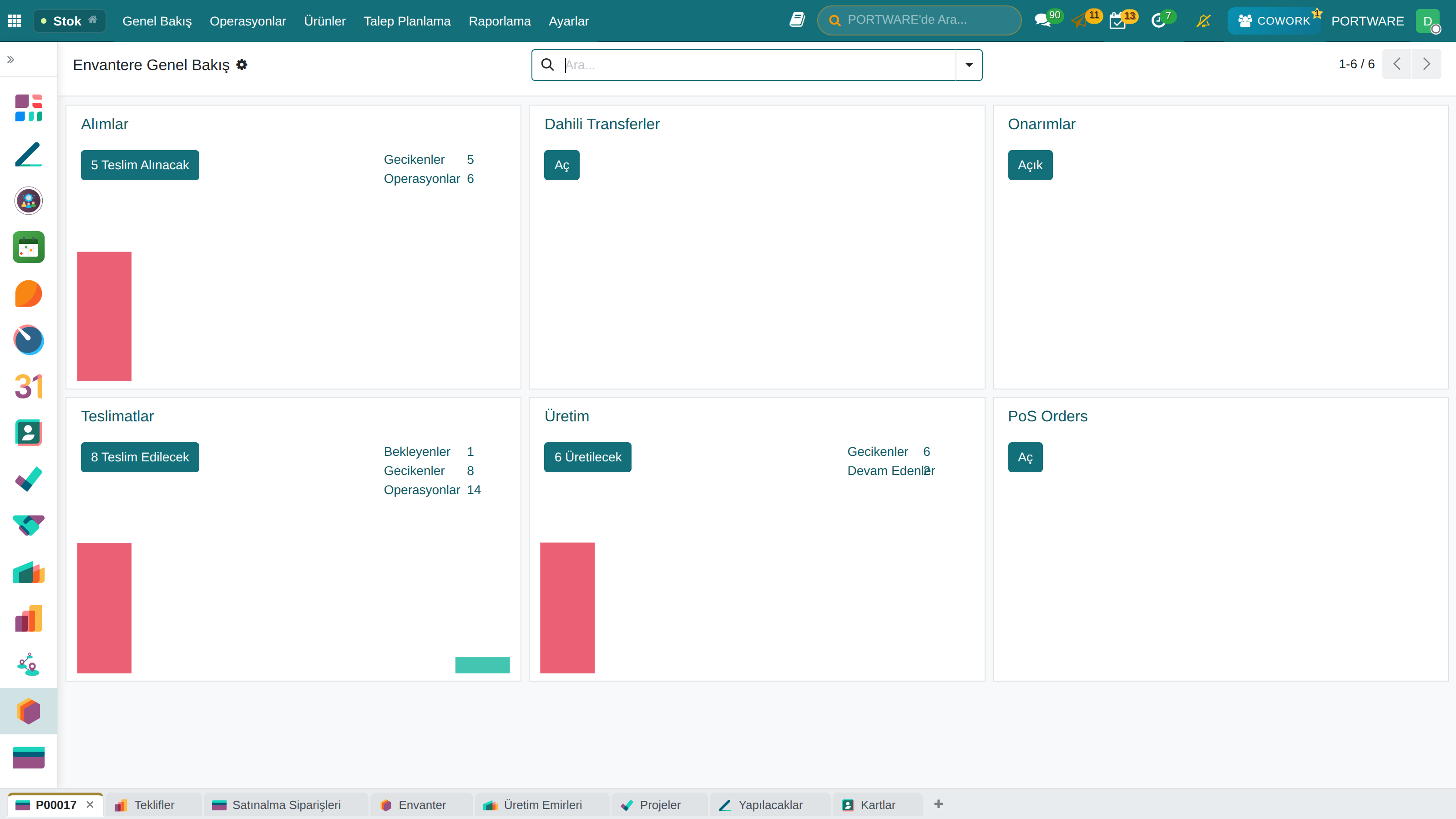
Task: Open the manufacturing app icon in sidebar
Action: 28,572
